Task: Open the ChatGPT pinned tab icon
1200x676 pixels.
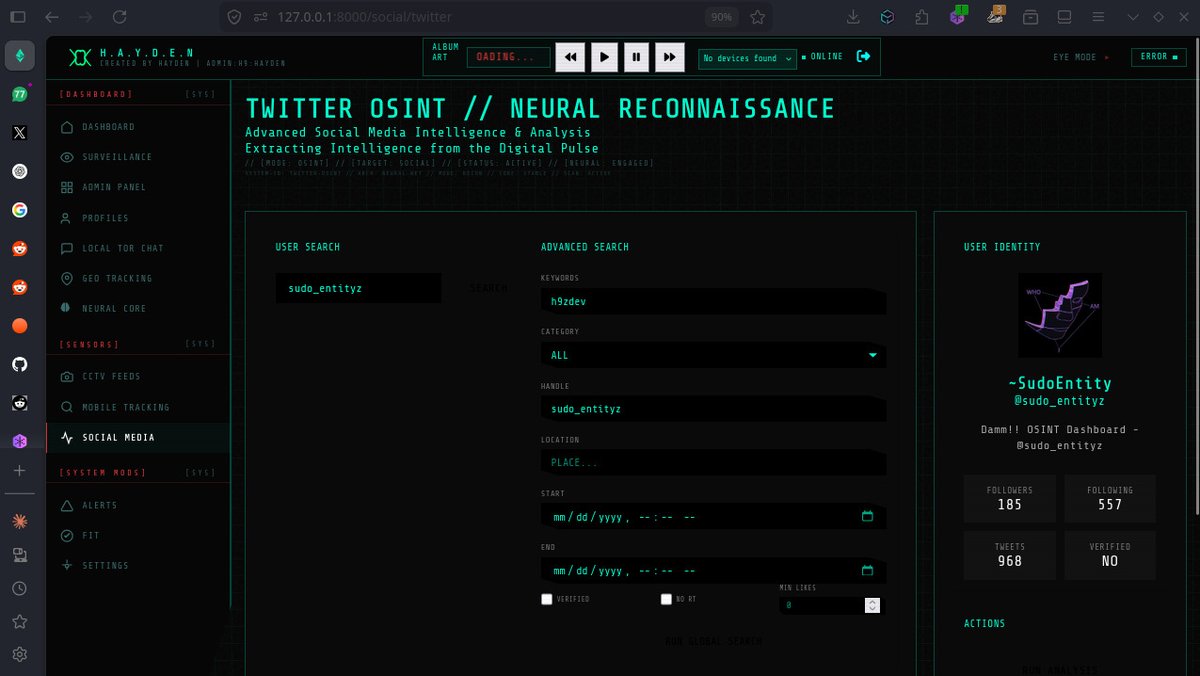Action: [19, 171]
